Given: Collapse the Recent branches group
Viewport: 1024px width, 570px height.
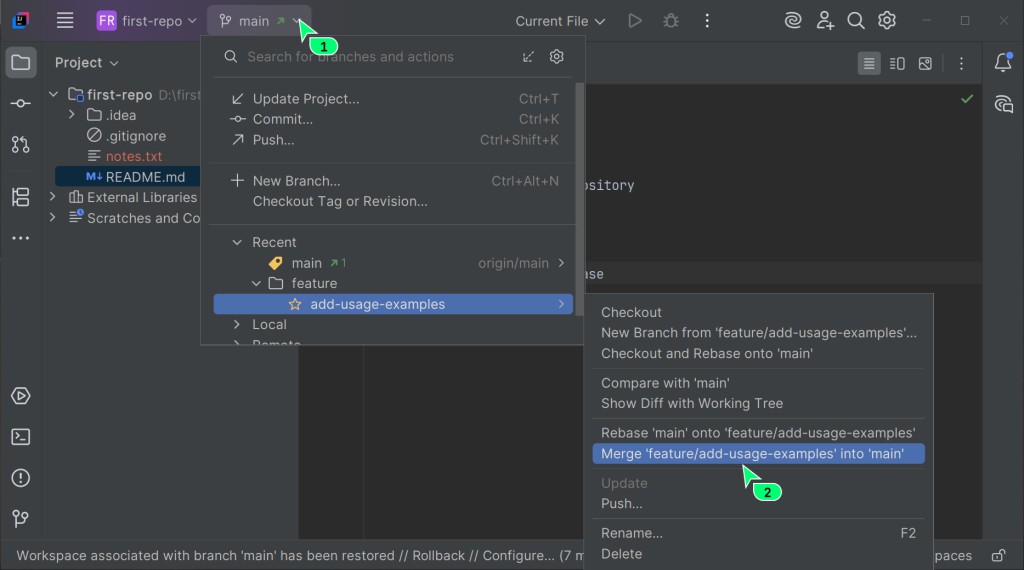Looking at the screenshot, I should (x=237, y=242).
